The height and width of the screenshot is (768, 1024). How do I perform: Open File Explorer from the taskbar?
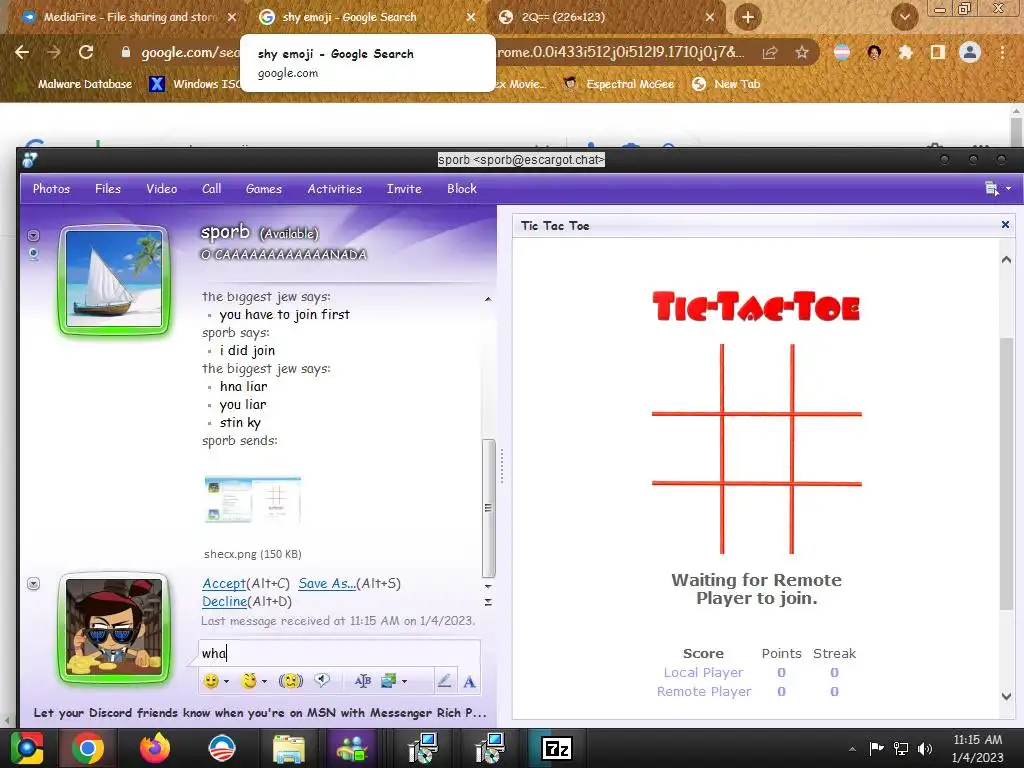(x=288, y=748)
